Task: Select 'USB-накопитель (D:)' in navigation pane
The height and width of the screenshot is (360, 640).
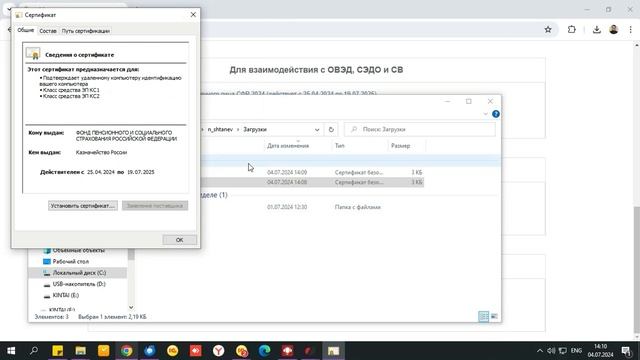Action: pos(79,284)
